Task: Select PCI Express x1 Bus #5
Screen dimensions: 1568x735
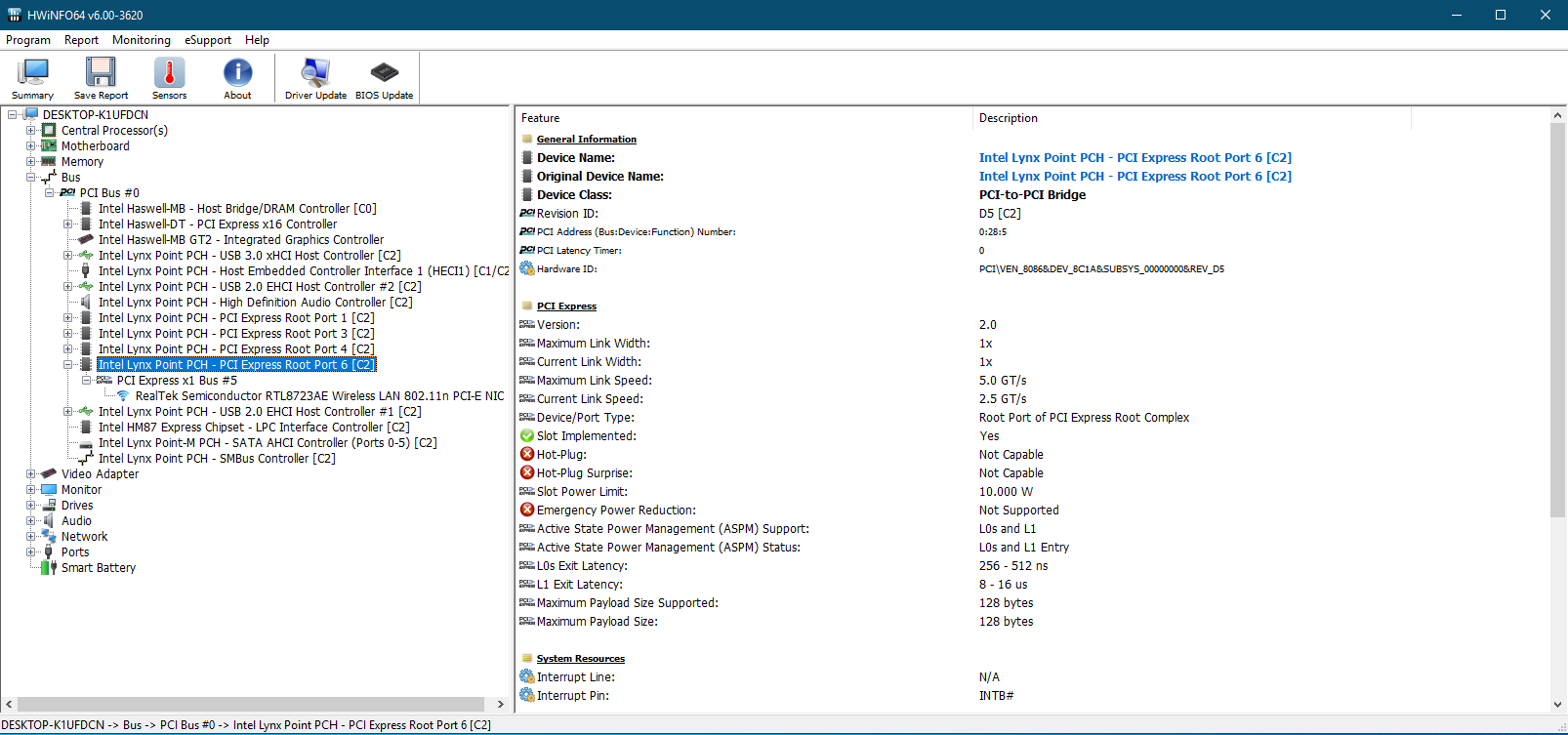Action: (177, 381)
